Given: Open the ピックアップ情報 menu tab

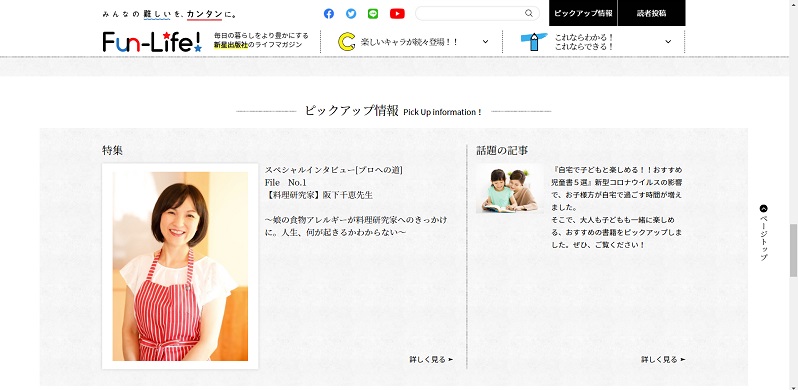Looking at the screenshot, I should point(583,13).
